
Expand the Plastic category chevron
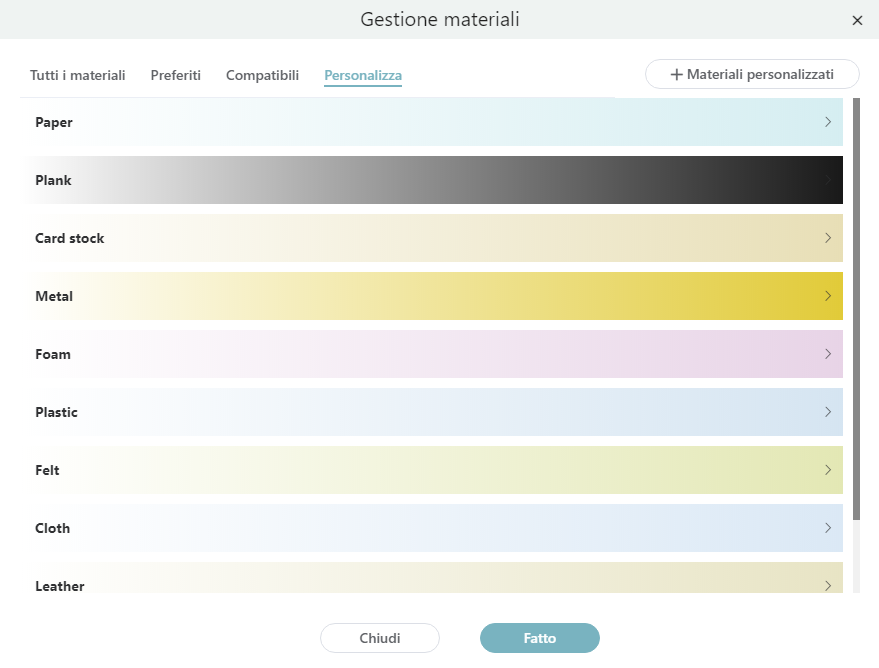coord(828,412)
